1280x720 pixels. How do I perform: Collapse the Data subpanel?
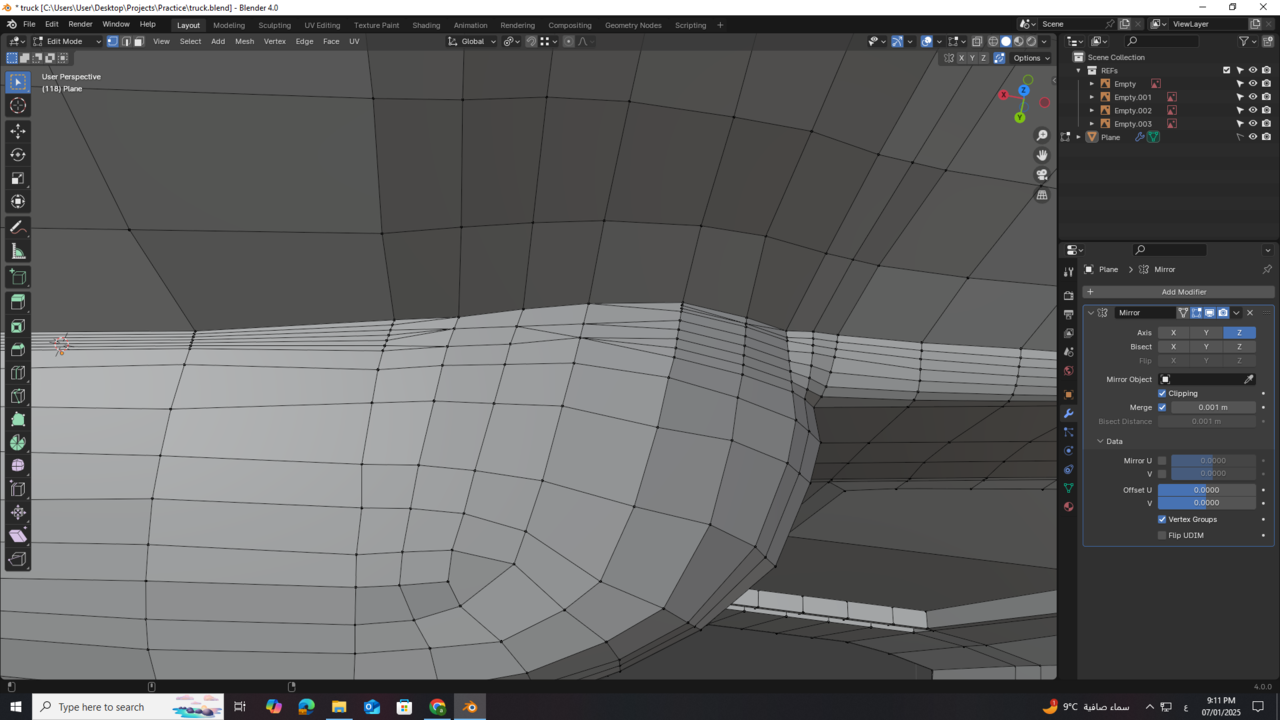pos(1100,441)
